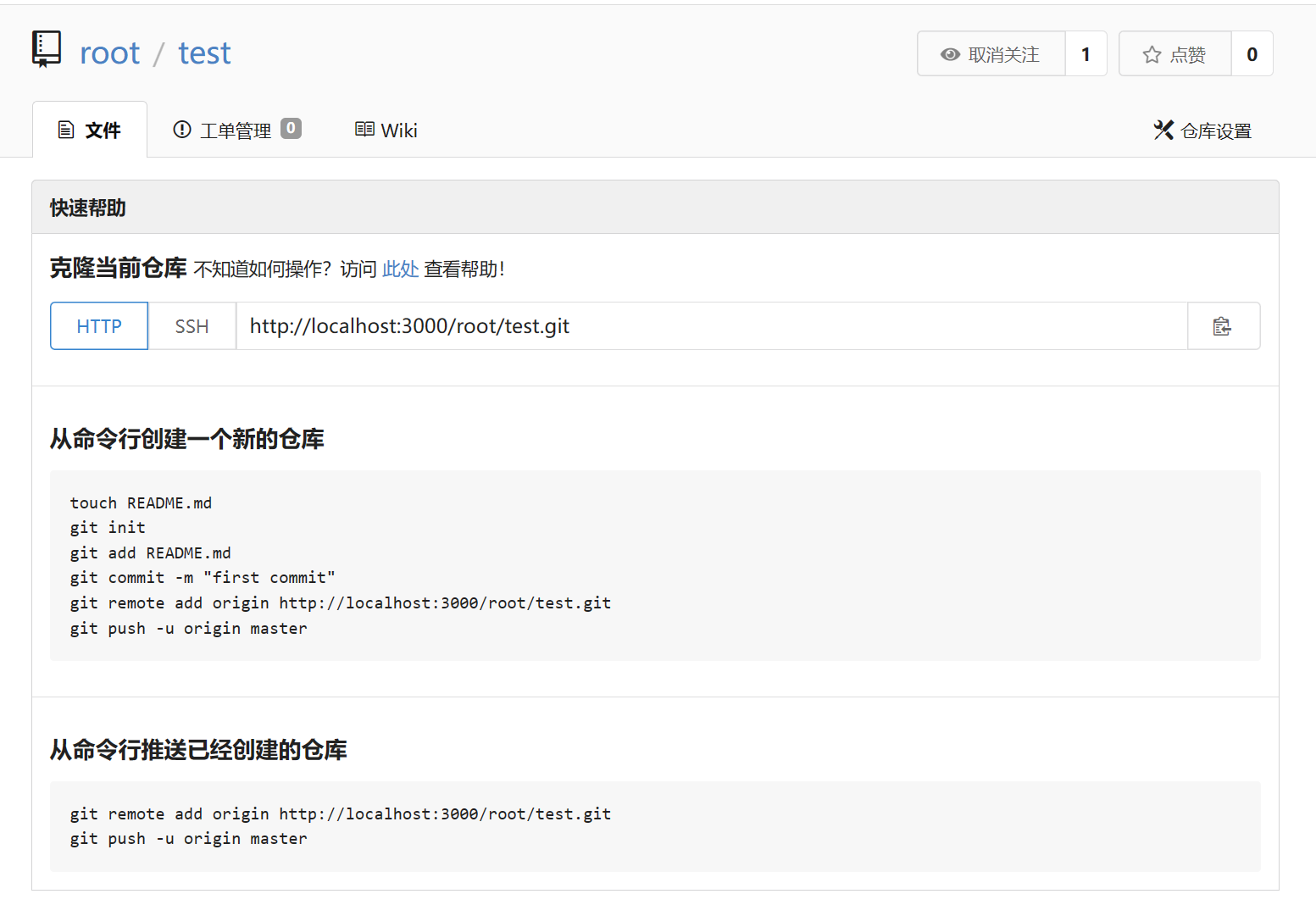View the stargazers count showing 0
The image size is (1316, 905).
1252,54
